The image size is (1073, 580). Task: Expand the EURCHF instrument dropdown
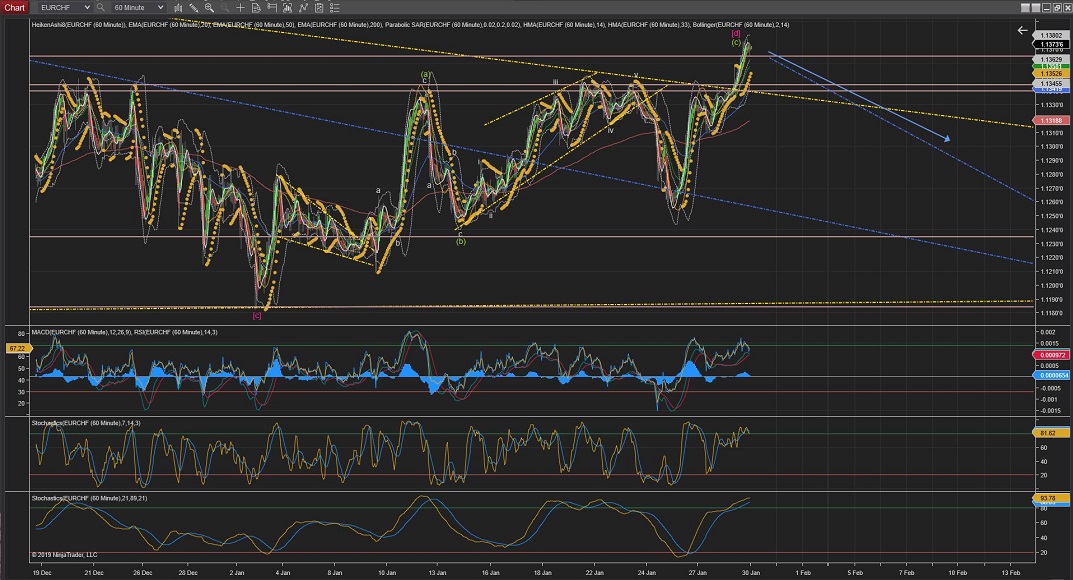click(85, 7)
